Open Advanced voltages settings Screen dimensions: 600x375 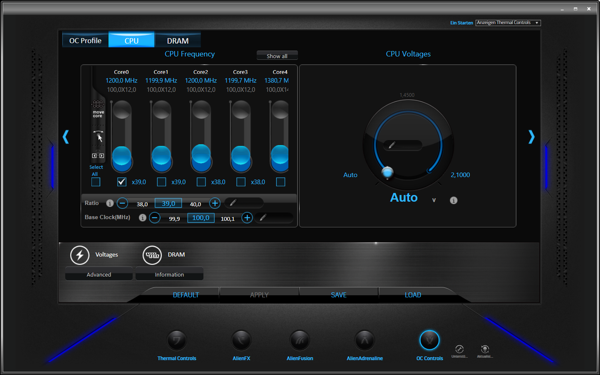[99, 274]
